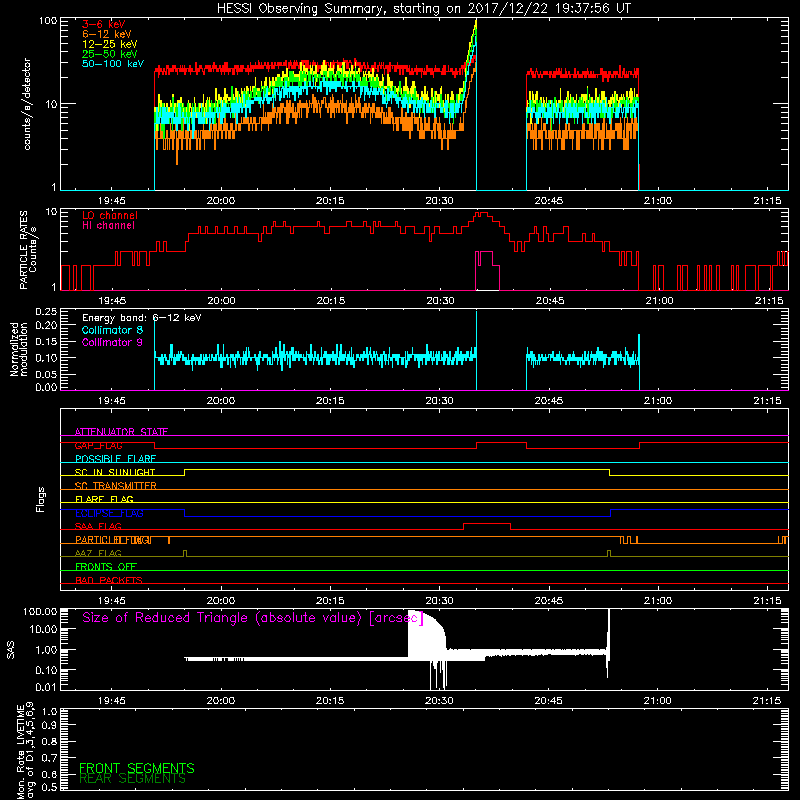
Task: Click the 20:45 tick label under Flags plot
Action: (x=549, y=601)
